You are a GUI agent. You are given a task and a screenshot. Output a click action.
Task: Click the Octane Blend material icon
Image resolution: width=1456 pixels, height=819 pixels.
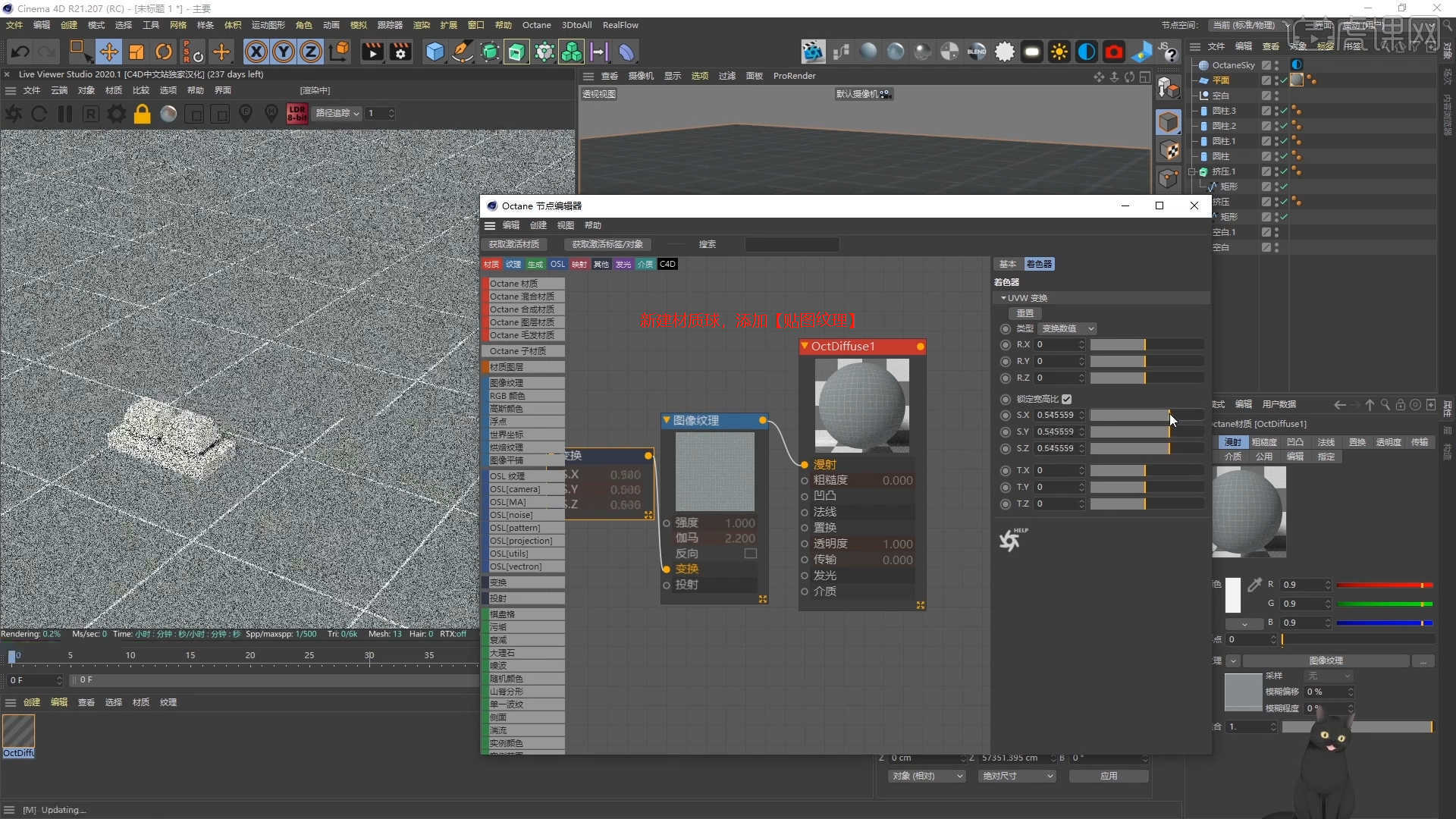(x=977, y=52)
